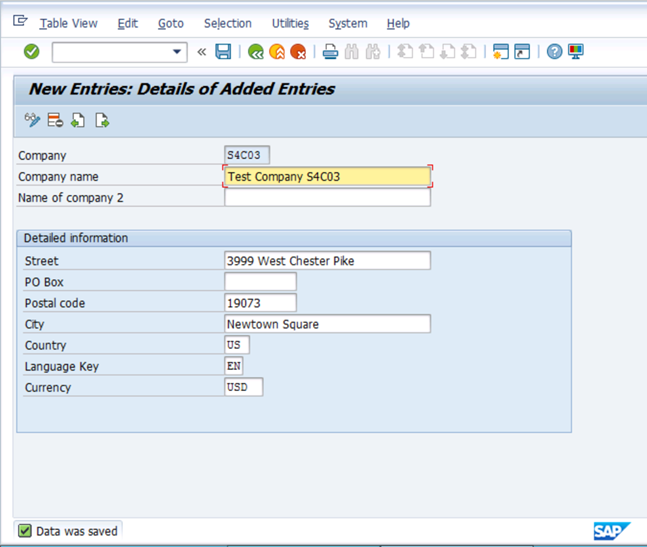Click the Previous Entry icon
The height and width of the screenshot is (547, 647).
(78, 120)
